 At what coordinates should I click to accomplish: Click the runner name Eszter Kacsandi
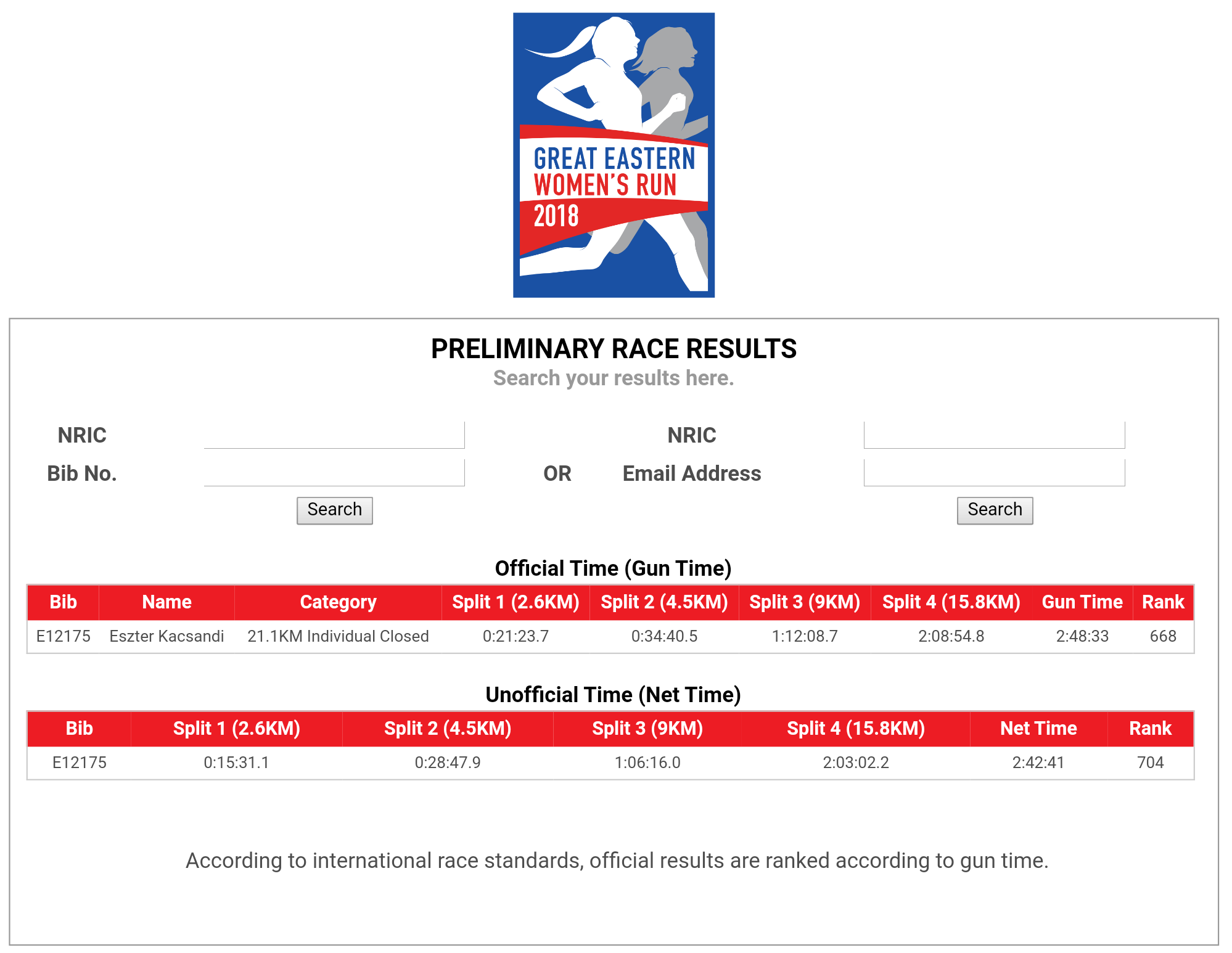166,636
